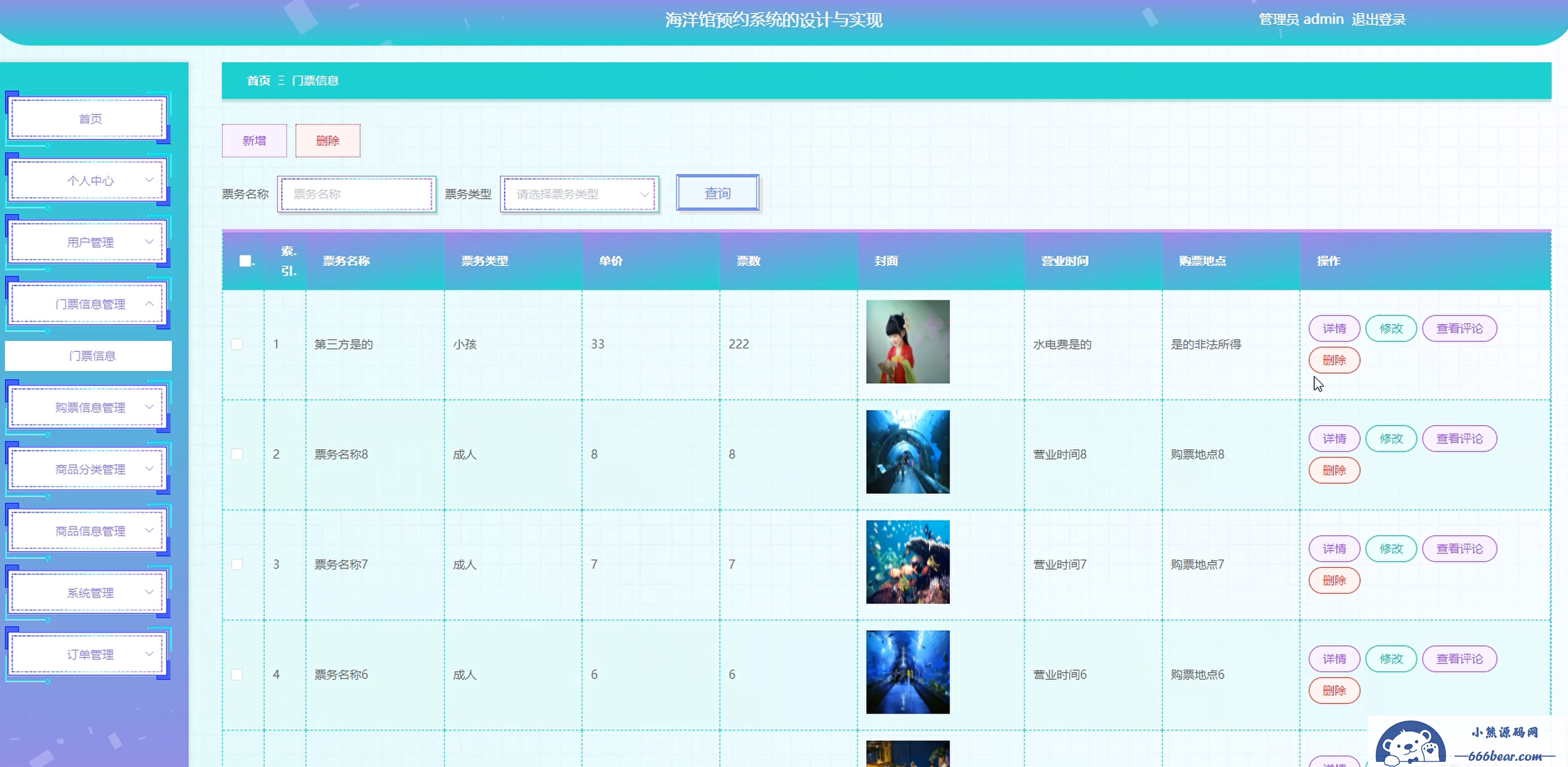
Task: Open 详情 for 第三方是的 row
Action: tap(1334, 328)
